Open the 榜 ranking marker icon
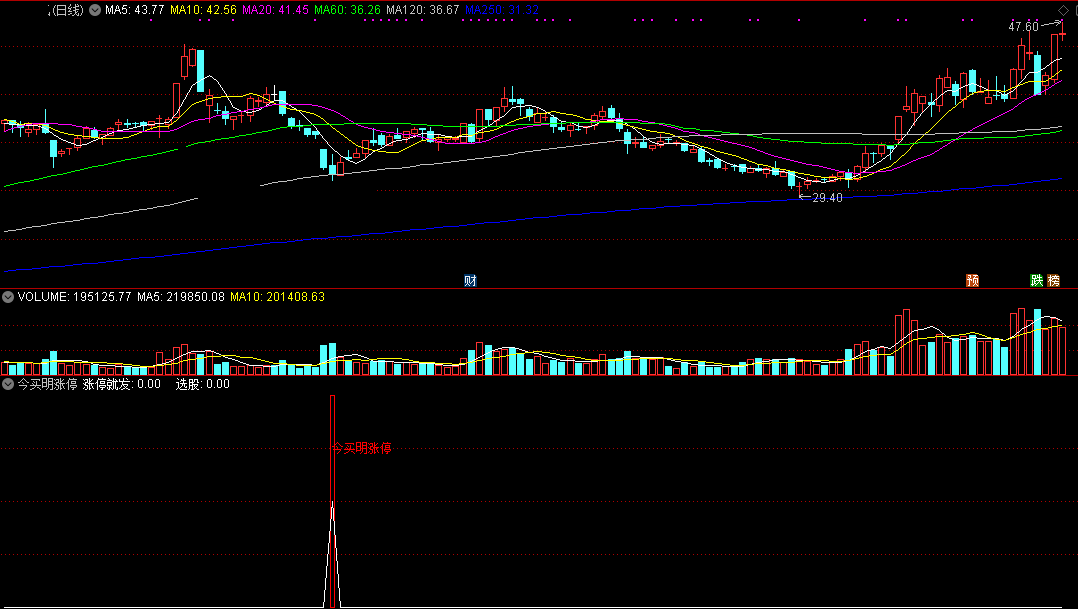The width and height of the screenshot is (1078, 609). 1053,280
